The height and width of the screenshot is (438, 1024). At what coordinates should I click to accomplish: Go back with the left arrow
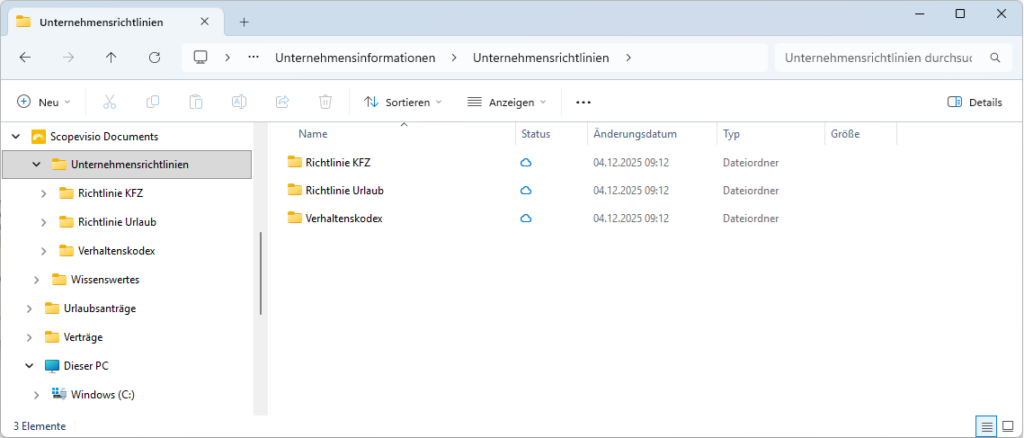(25, 57)
